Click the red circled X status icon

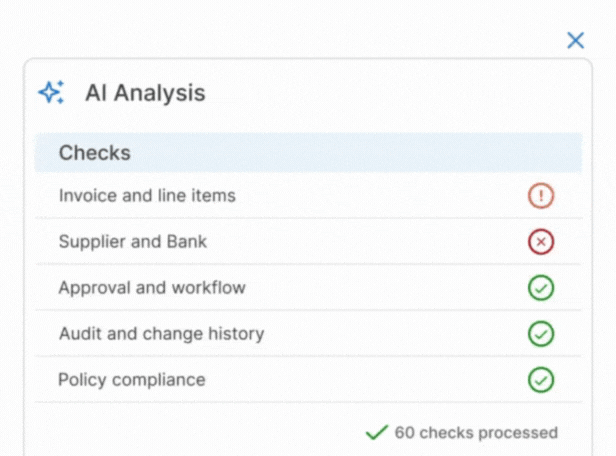point(541,242)
